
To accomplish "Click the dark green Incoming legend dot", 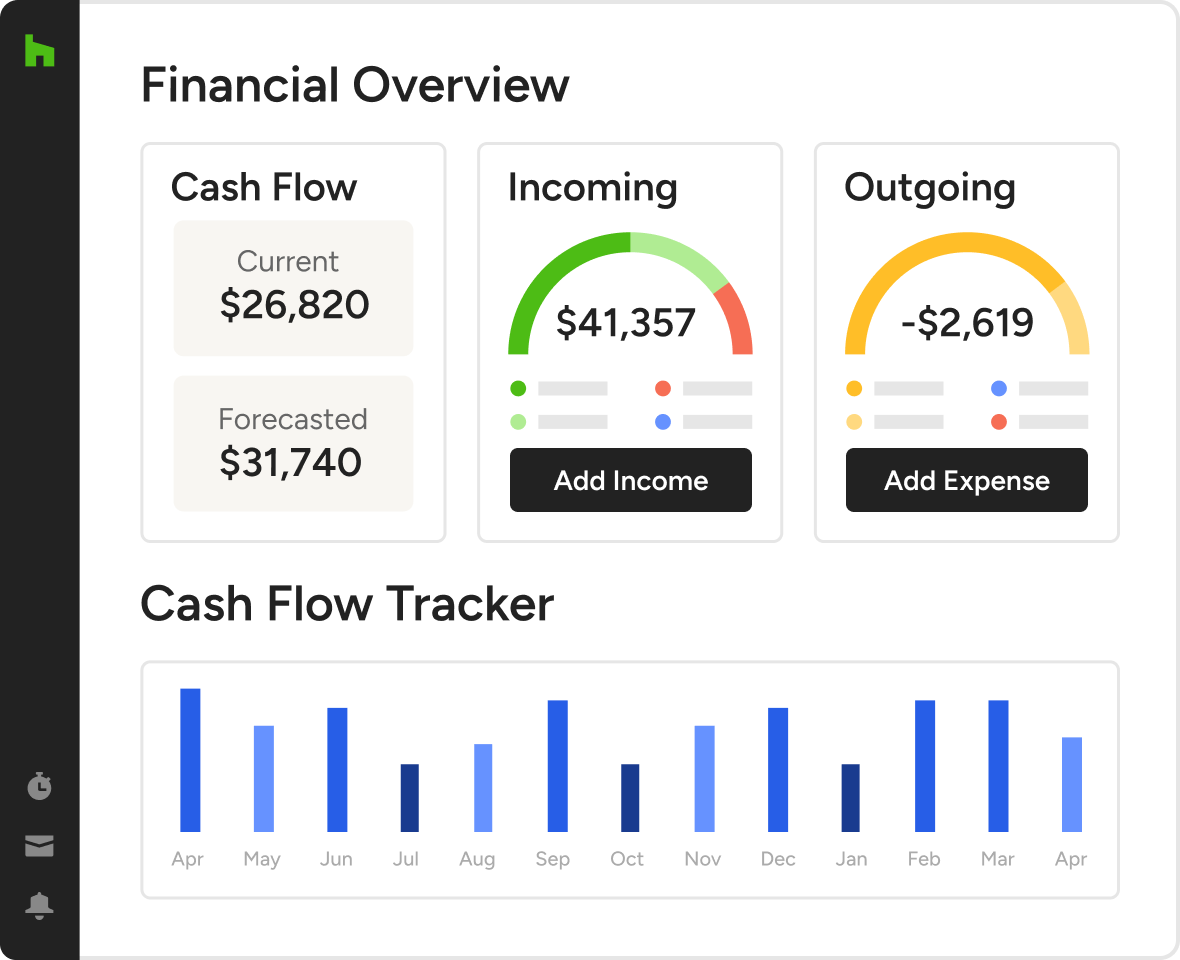I will 518,388.
